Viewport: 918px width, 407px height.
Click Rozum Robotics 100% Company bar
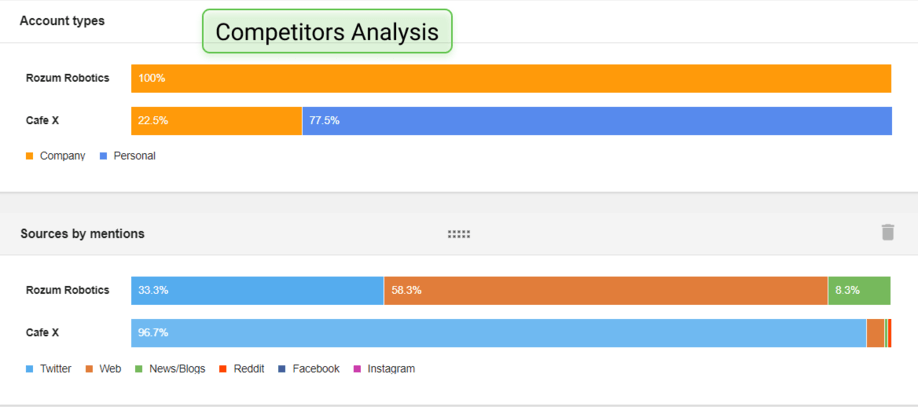pos(511,78)
